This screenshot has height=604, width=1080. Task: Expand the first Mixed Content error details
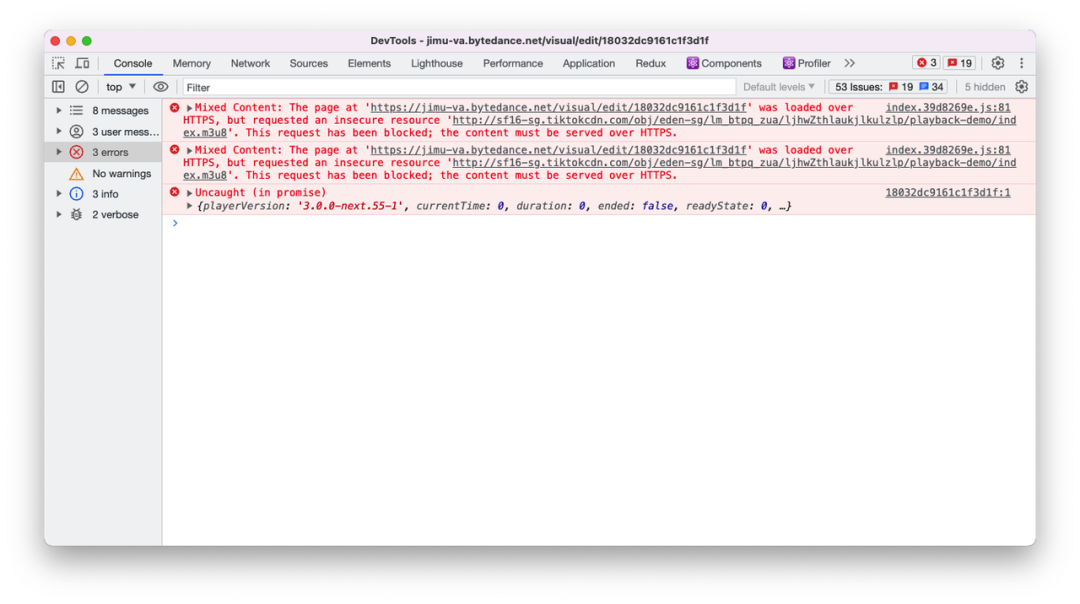[x=189, y=108]
